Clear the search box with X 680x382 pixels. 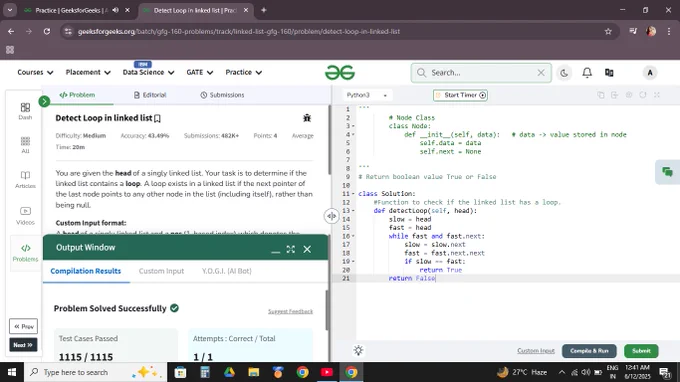[x=541, y=73]
